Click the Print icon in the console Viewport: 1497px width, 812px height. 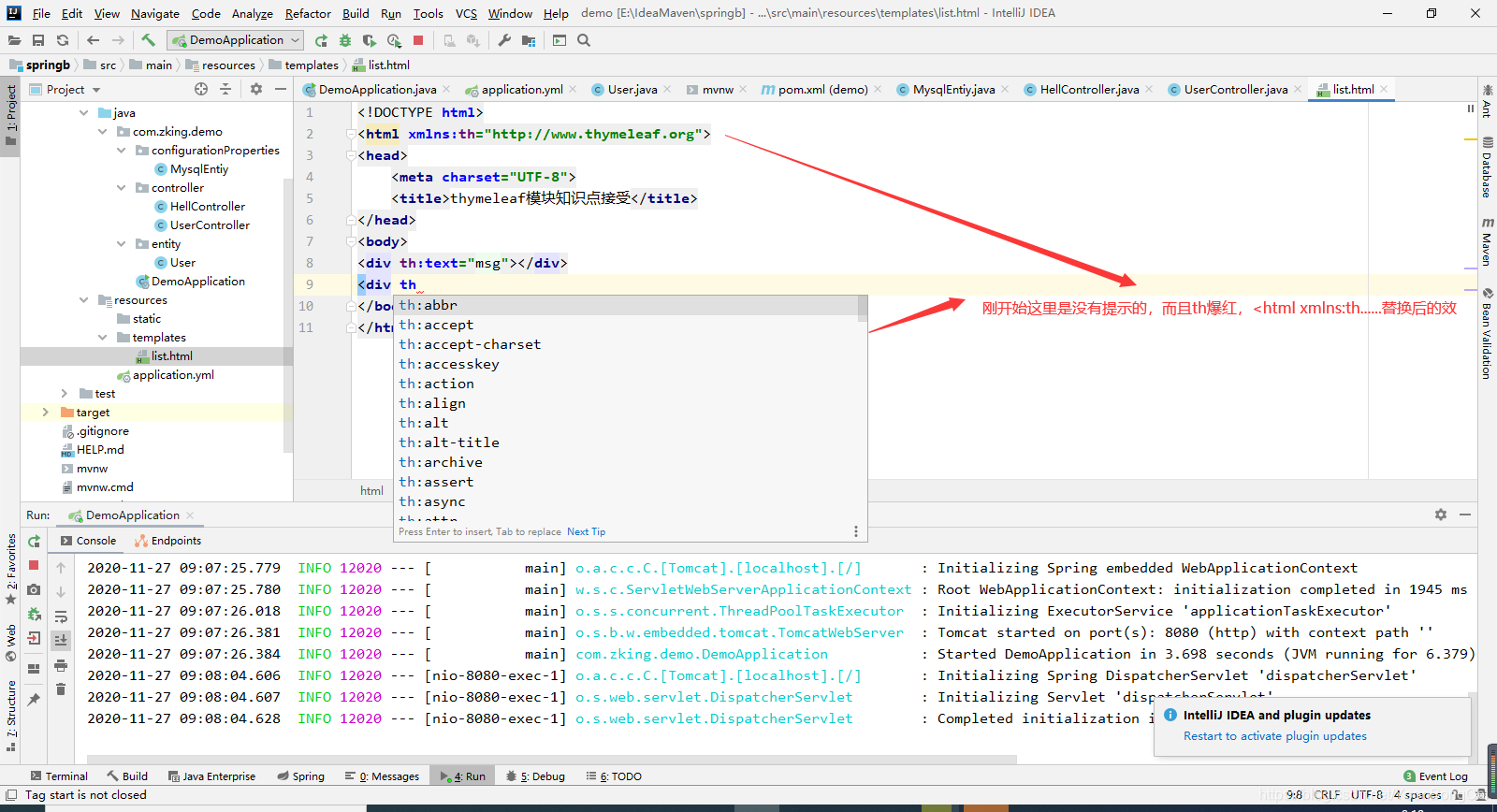tap(61, 665)
